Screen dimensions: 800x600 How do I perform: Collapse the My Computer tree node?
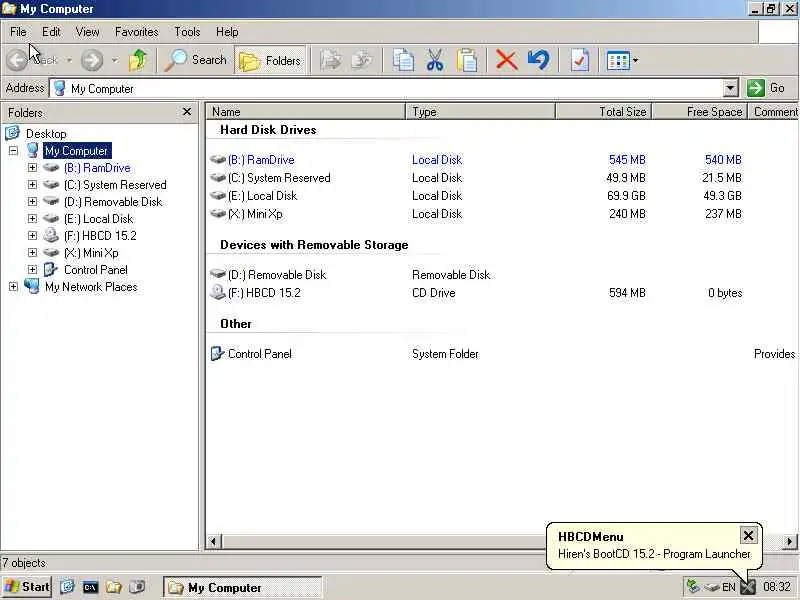[13, 151]
